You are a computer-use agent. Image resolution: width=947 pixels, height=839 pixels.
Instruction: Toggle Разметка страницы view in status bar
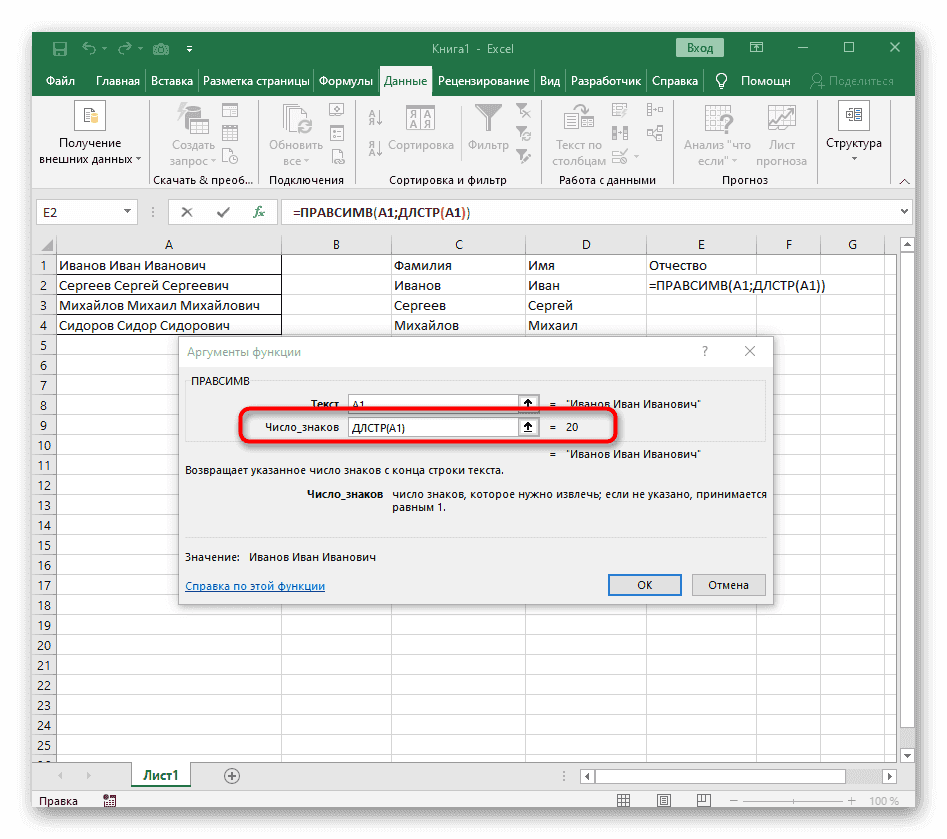coord(664,800)
